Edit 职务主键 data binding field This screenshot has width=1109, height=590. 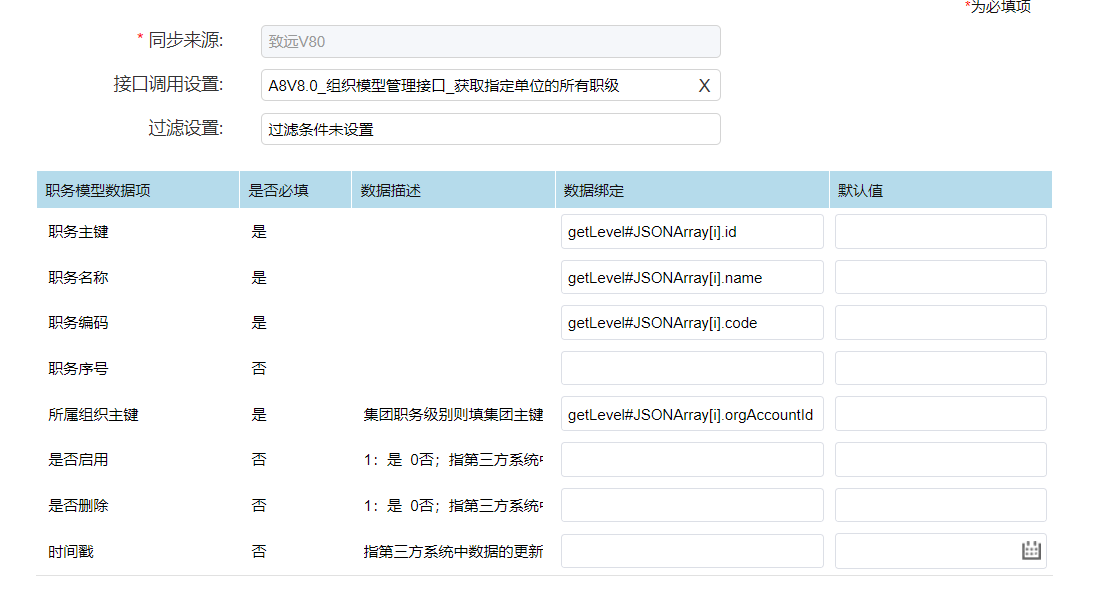pyautogui.click(x=692, y=232)
